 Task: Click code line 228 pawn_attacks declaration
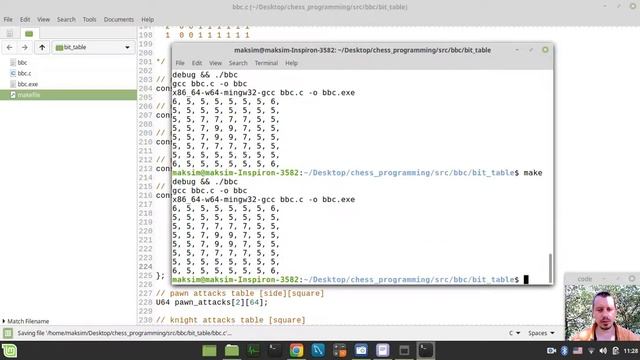click(x=212, y=302)
